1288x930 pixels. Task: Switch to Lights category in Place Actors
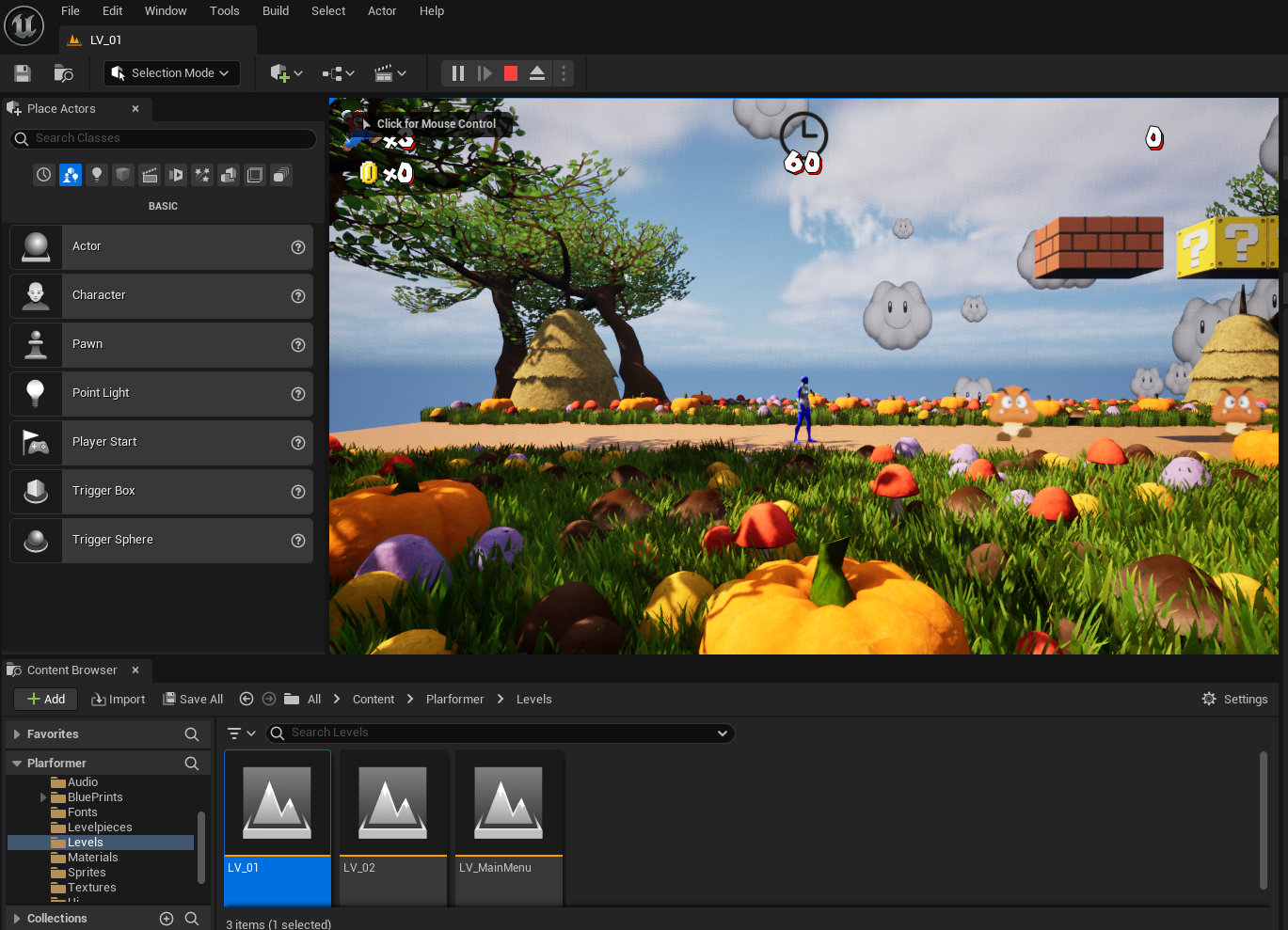click(97, 175)
